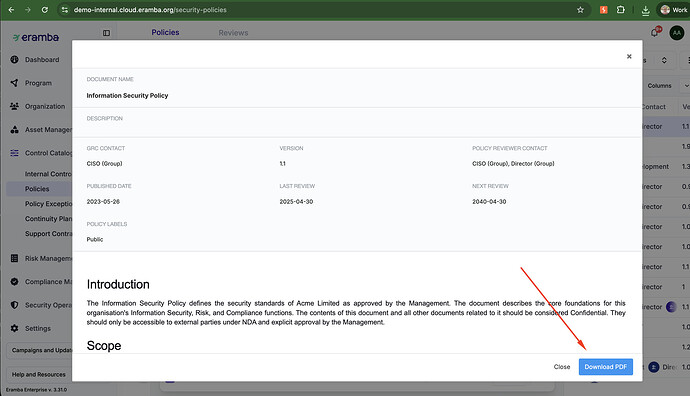The image size is (690, 396).
Task: Click the Risk Management icon
Action: [x=15, y=258]
